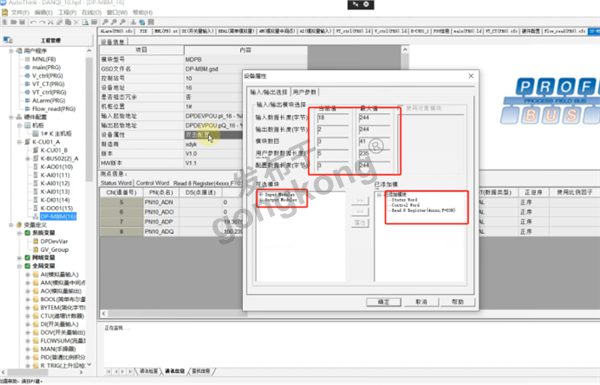Viewport: 600px width, 385px height.
Task: Click the 属性 button between module lists
Action: (x=360, y=222)
